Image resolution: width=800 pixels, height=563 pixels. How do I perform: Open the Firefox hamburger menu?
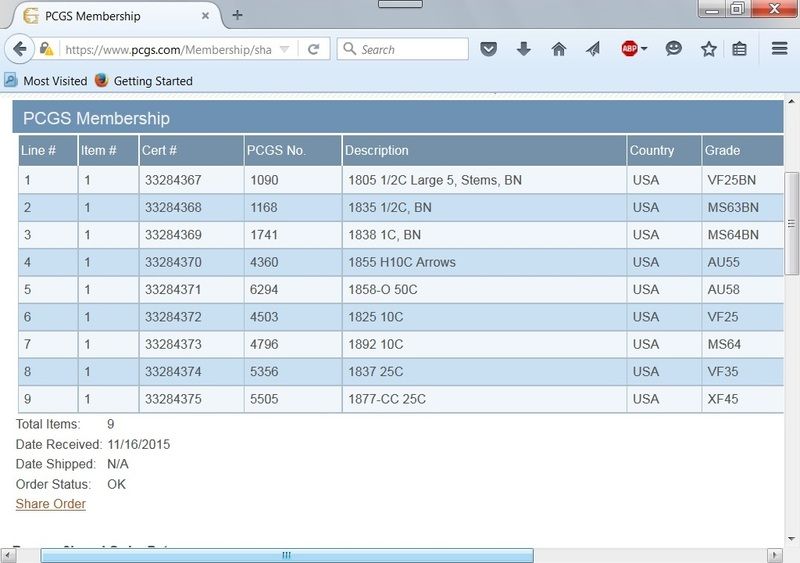[x=779, y=48]
